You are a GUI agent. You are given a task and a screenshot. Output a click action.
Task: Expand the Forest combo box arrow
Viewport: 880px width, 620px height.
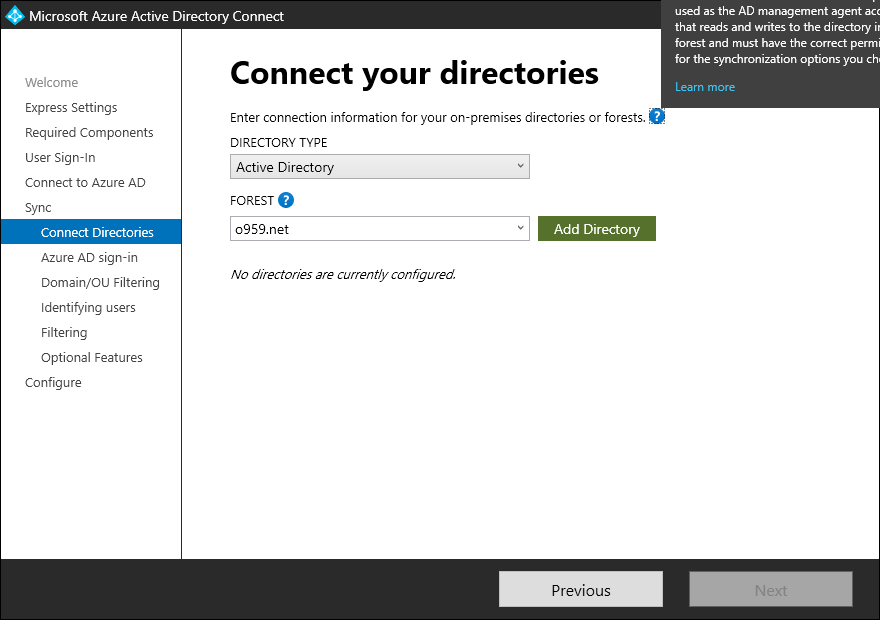520,228
